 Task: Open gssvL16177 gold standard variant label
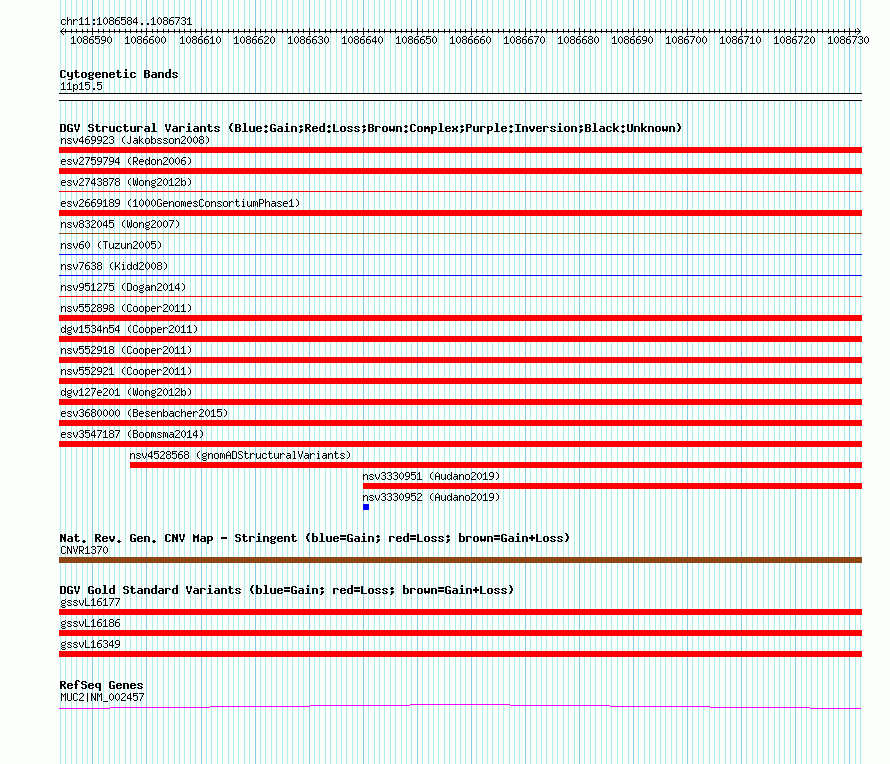[90, 602]
